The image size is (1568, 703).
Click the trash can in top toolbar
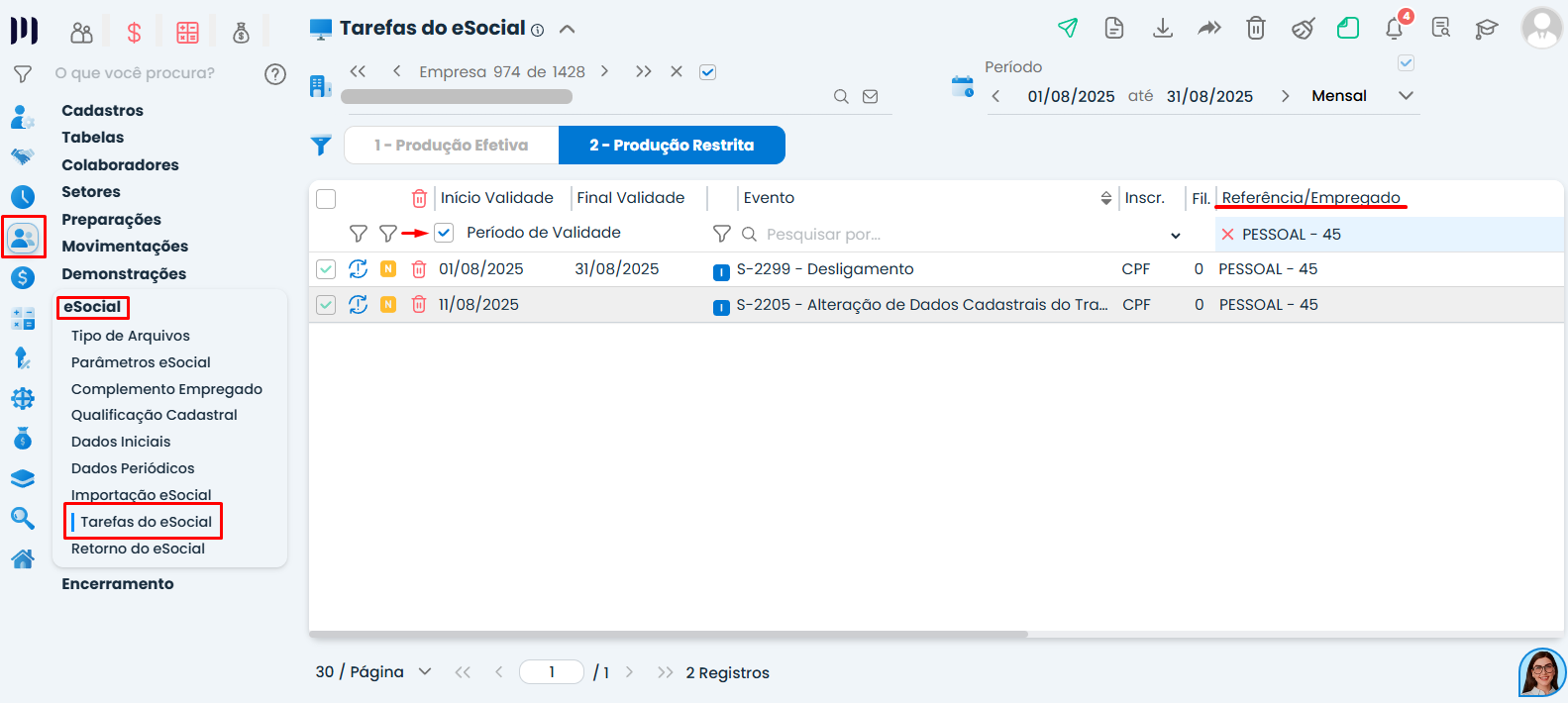point(1256,28)
